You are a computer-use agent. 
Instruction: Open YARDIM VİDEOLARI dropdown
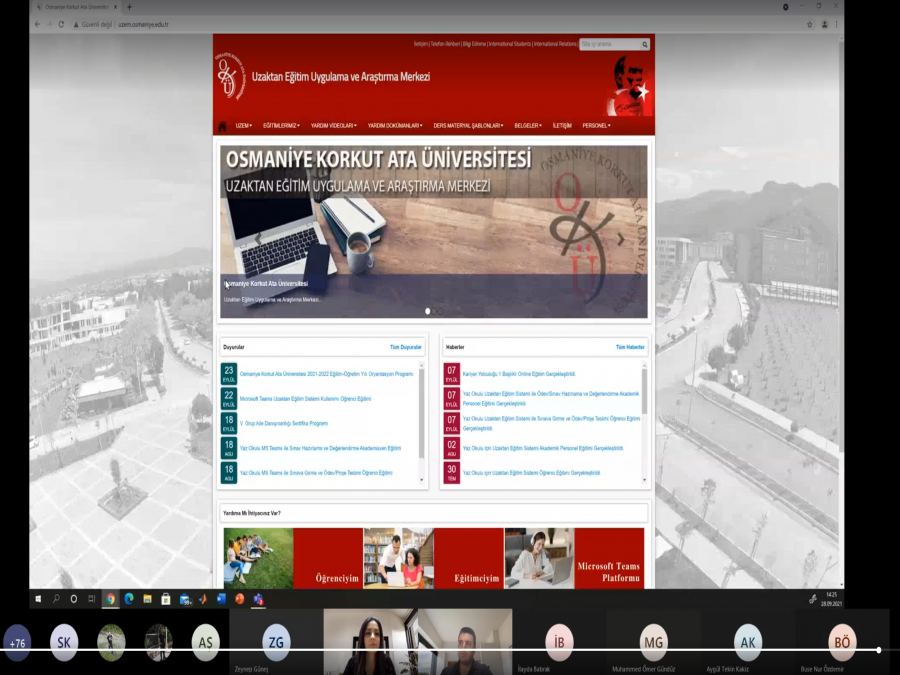333,126
